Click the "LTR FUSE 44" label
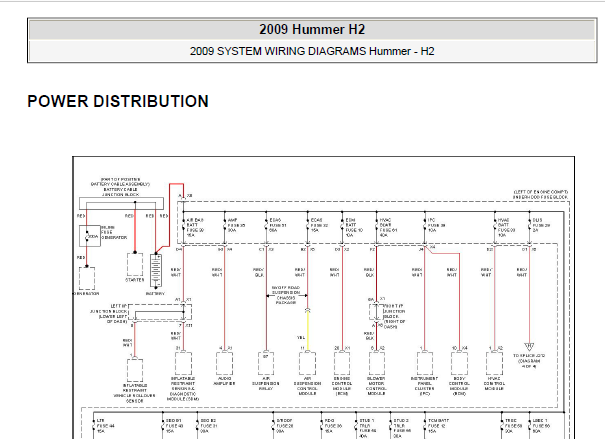 tap(105, 425)
